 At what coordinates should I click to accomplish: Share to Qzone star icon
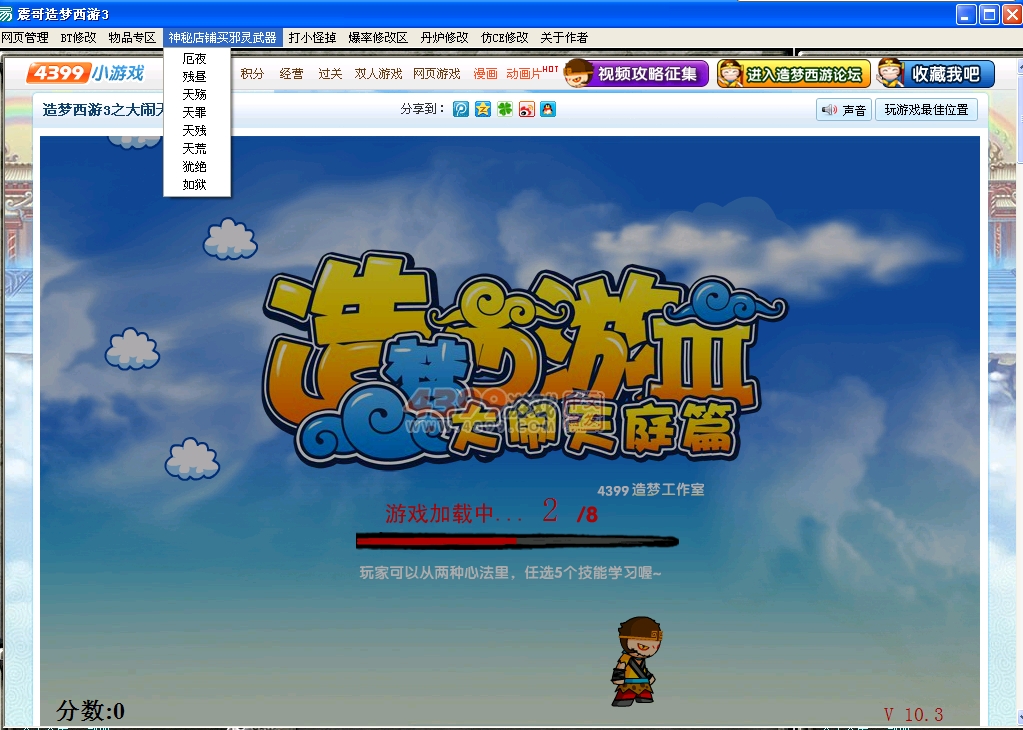[483, 109]
